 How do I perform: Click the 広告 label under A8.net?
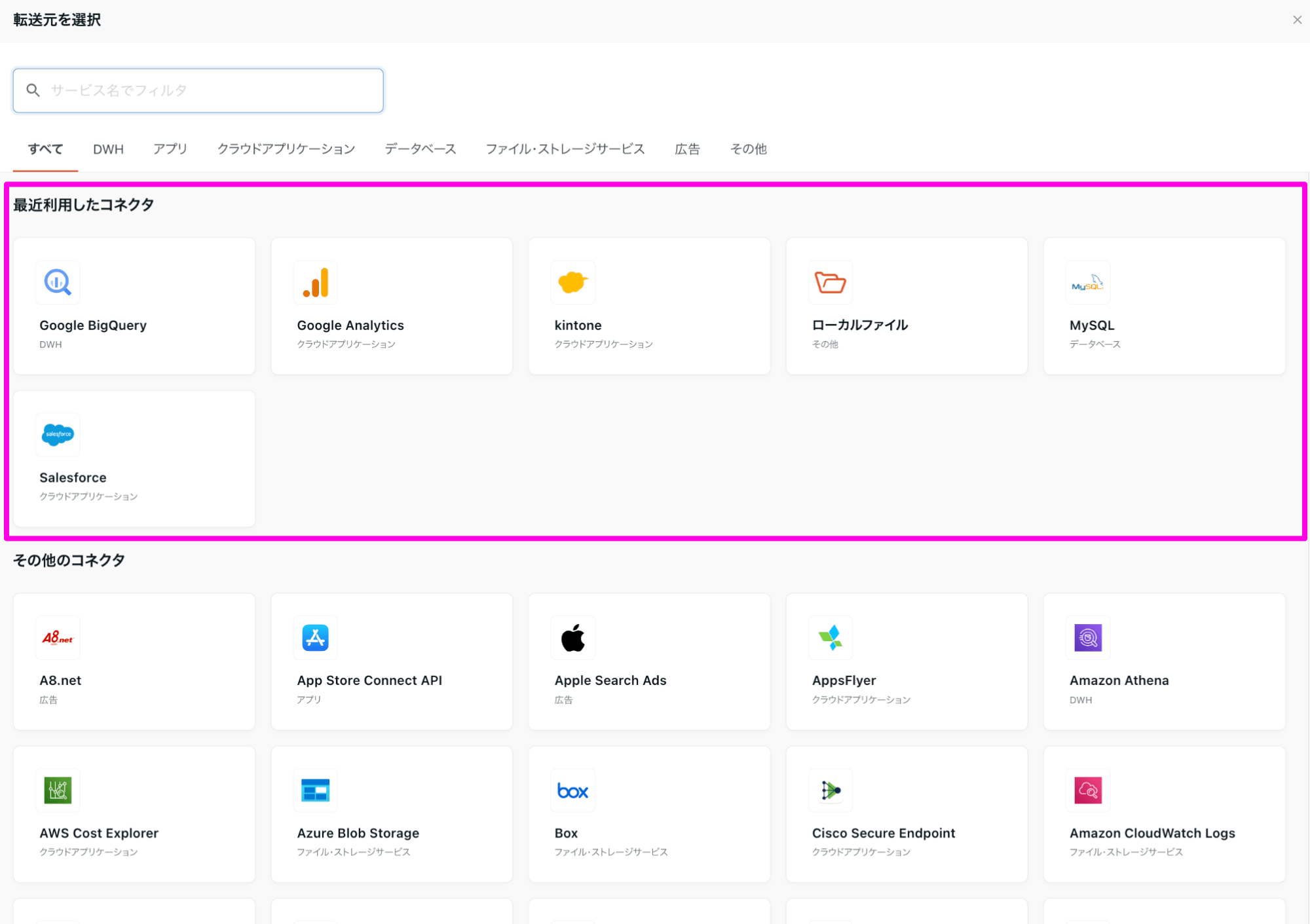click(x=48, y=699)
